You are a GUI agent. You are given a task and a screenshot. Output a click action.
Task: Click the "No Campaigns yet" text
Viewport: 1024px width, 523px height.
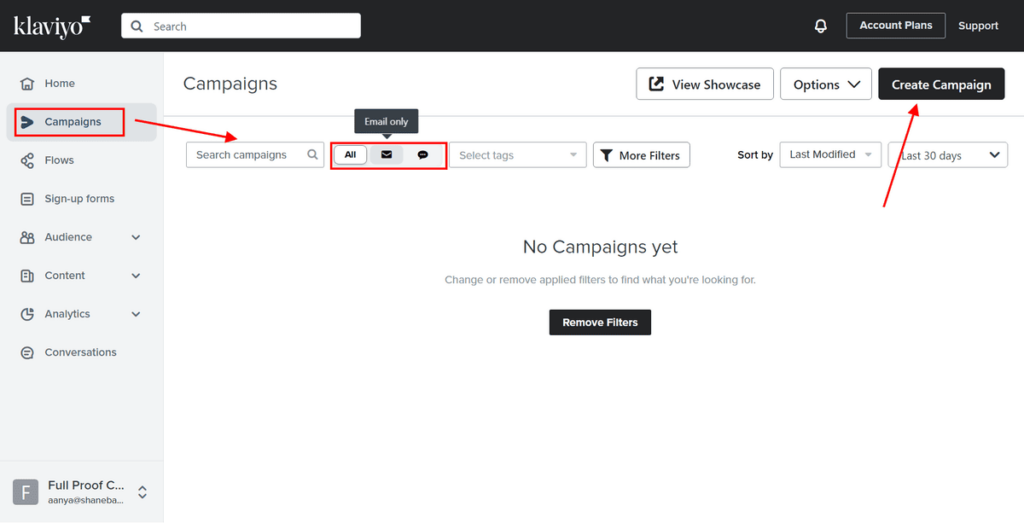pos(600,247)
